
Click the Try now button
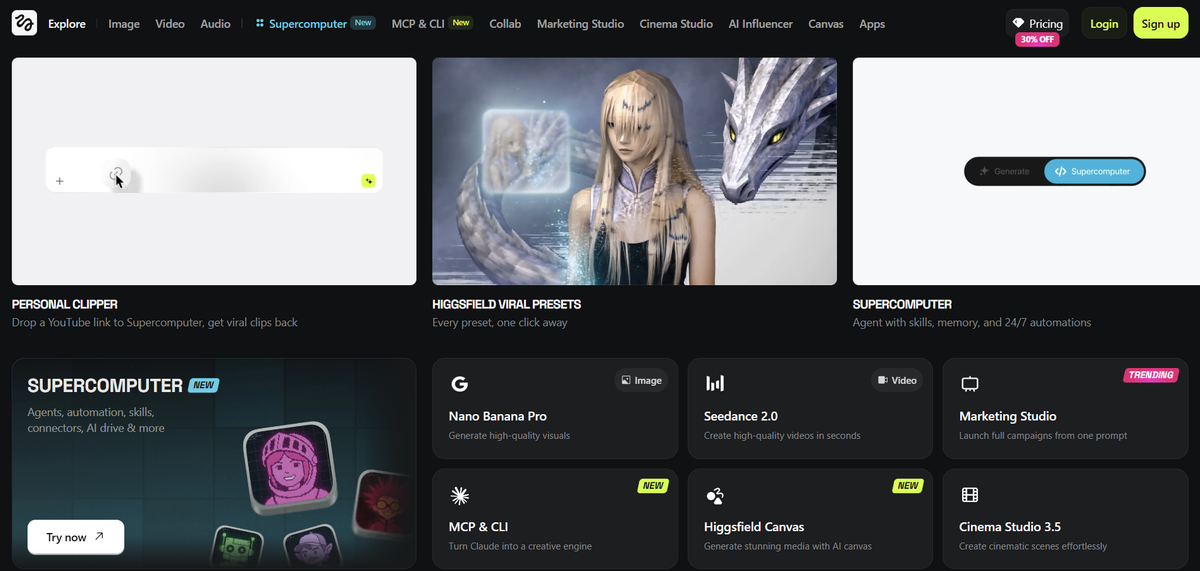coord(76,537)
